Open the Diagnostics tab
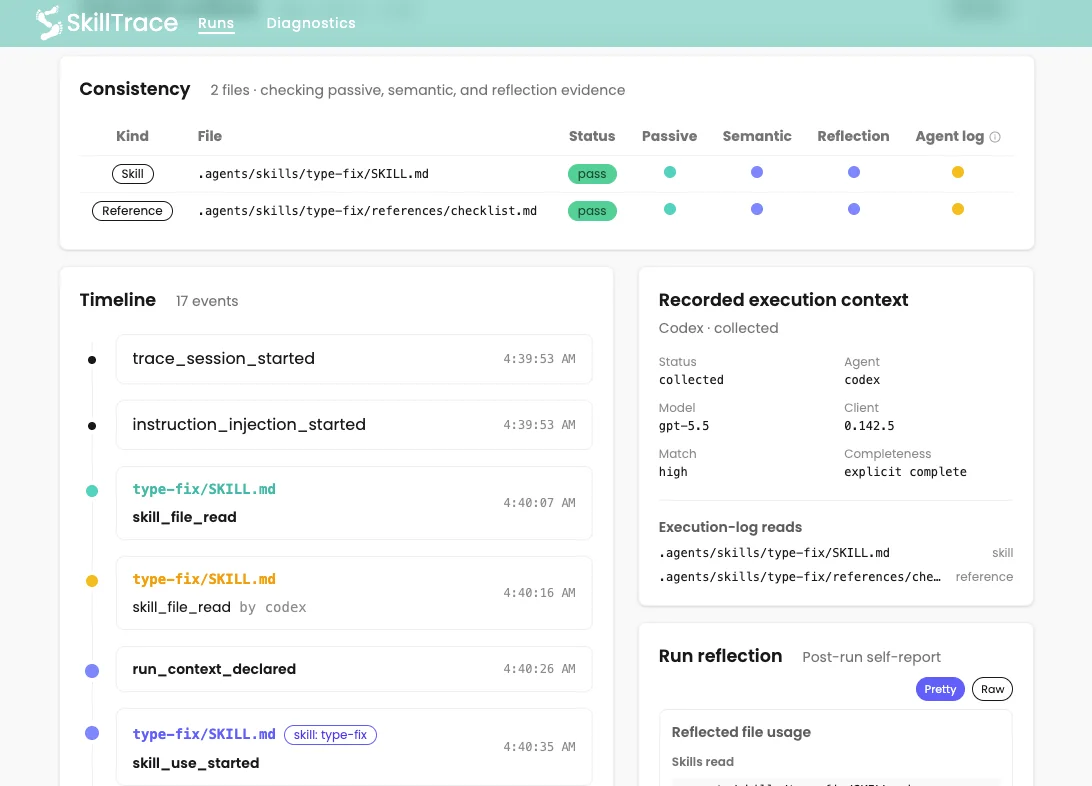1092x786 pixels. [x=311, y=23]
